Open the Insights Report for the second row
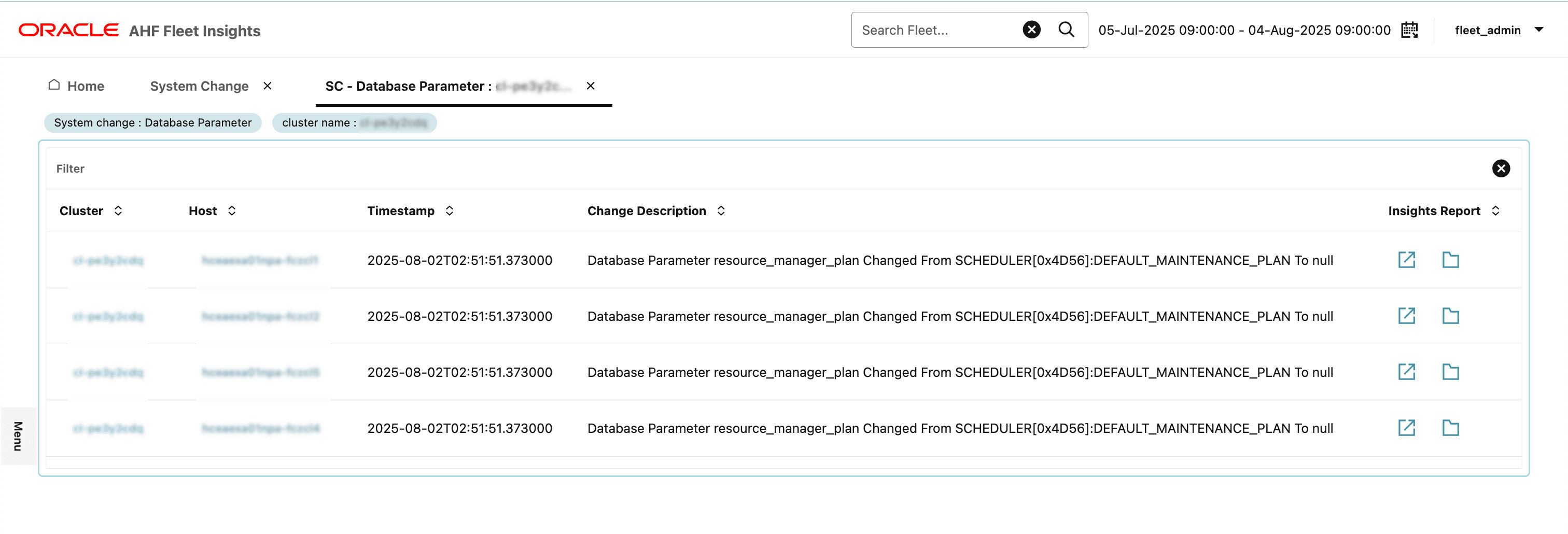The height and width of the screenshot is (534, 1568). coord(1408,315)
